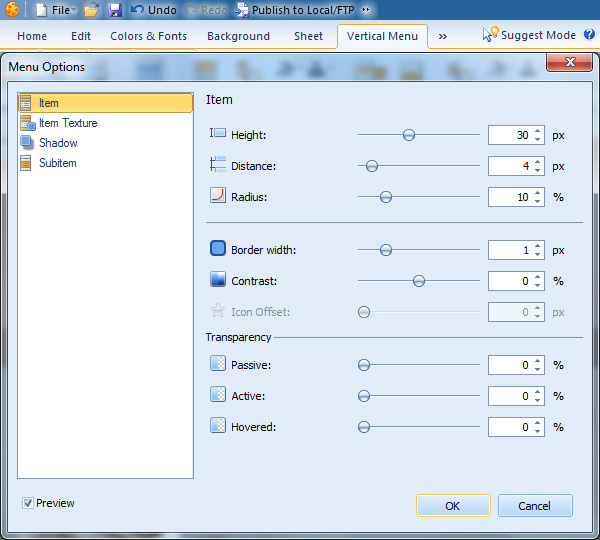Expand the quick access toolbar overflow arrows
Viewport: 600px width, 540px height.
point(366,10)
